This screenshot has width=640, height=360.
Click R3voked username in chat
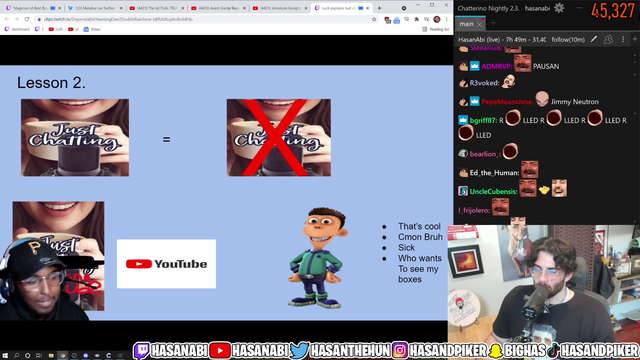tap(484, 83)
